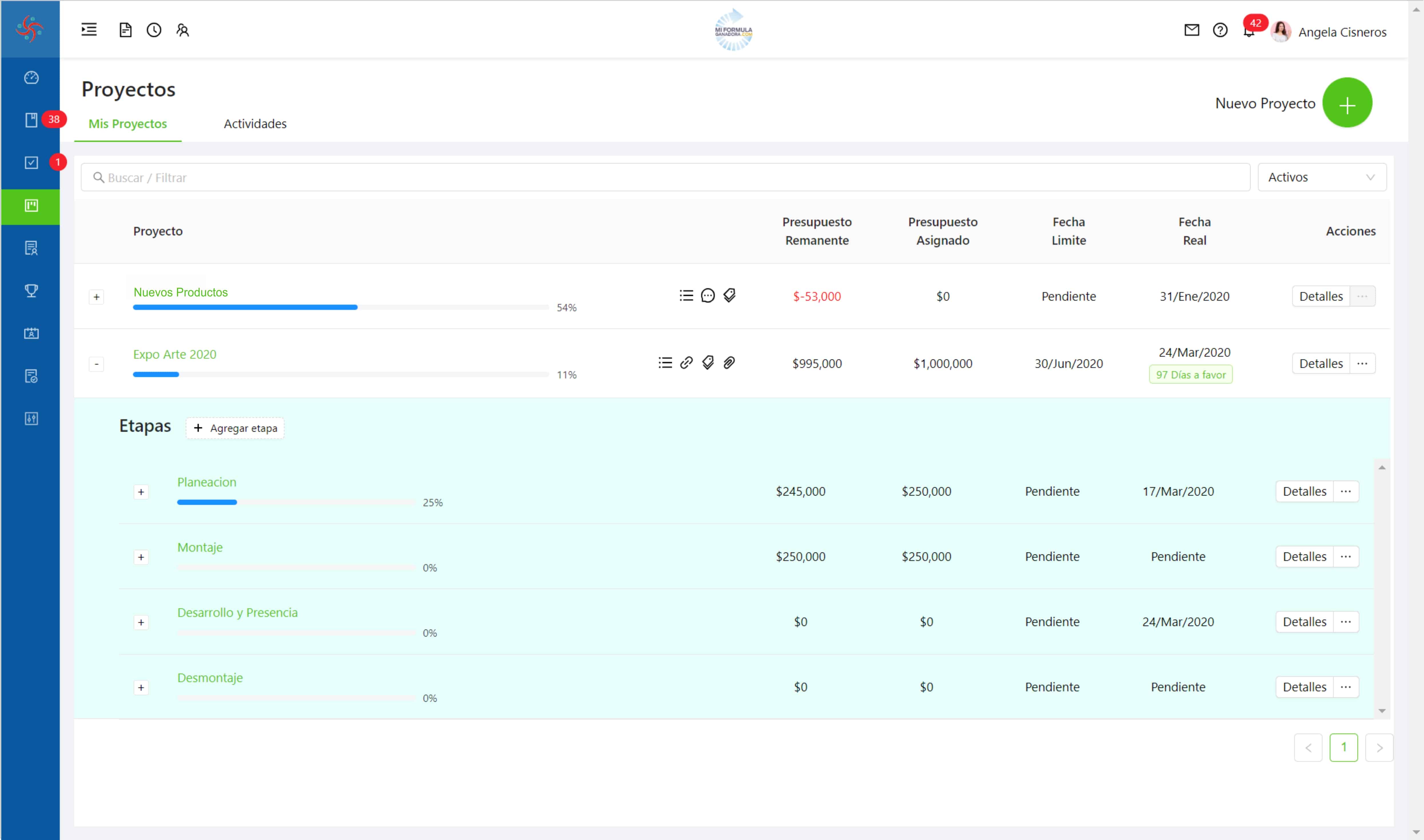Click Nuevos Productos 54% progress bar

tap(341, 307)
